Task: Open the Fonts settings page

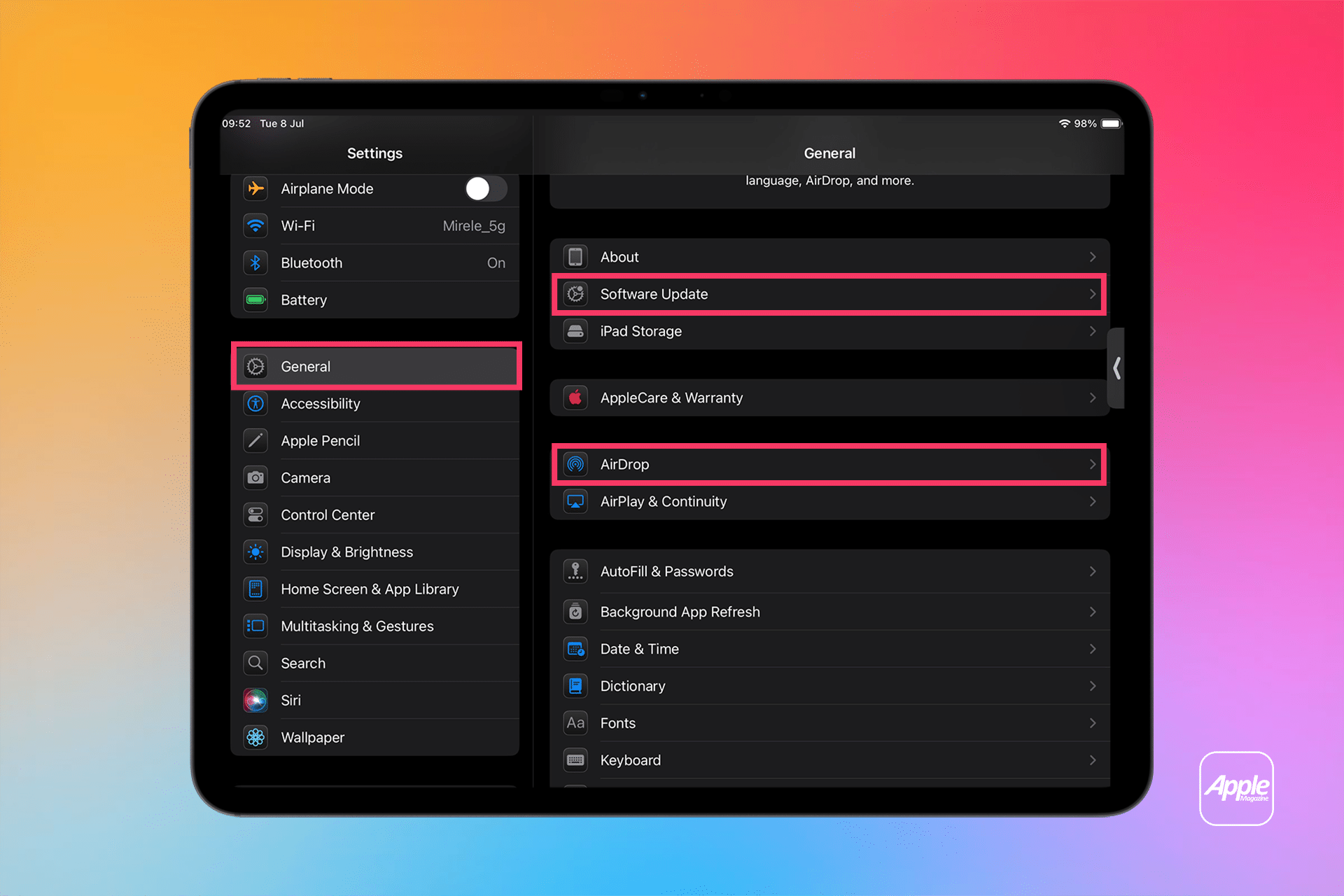Action: (829, 723)
